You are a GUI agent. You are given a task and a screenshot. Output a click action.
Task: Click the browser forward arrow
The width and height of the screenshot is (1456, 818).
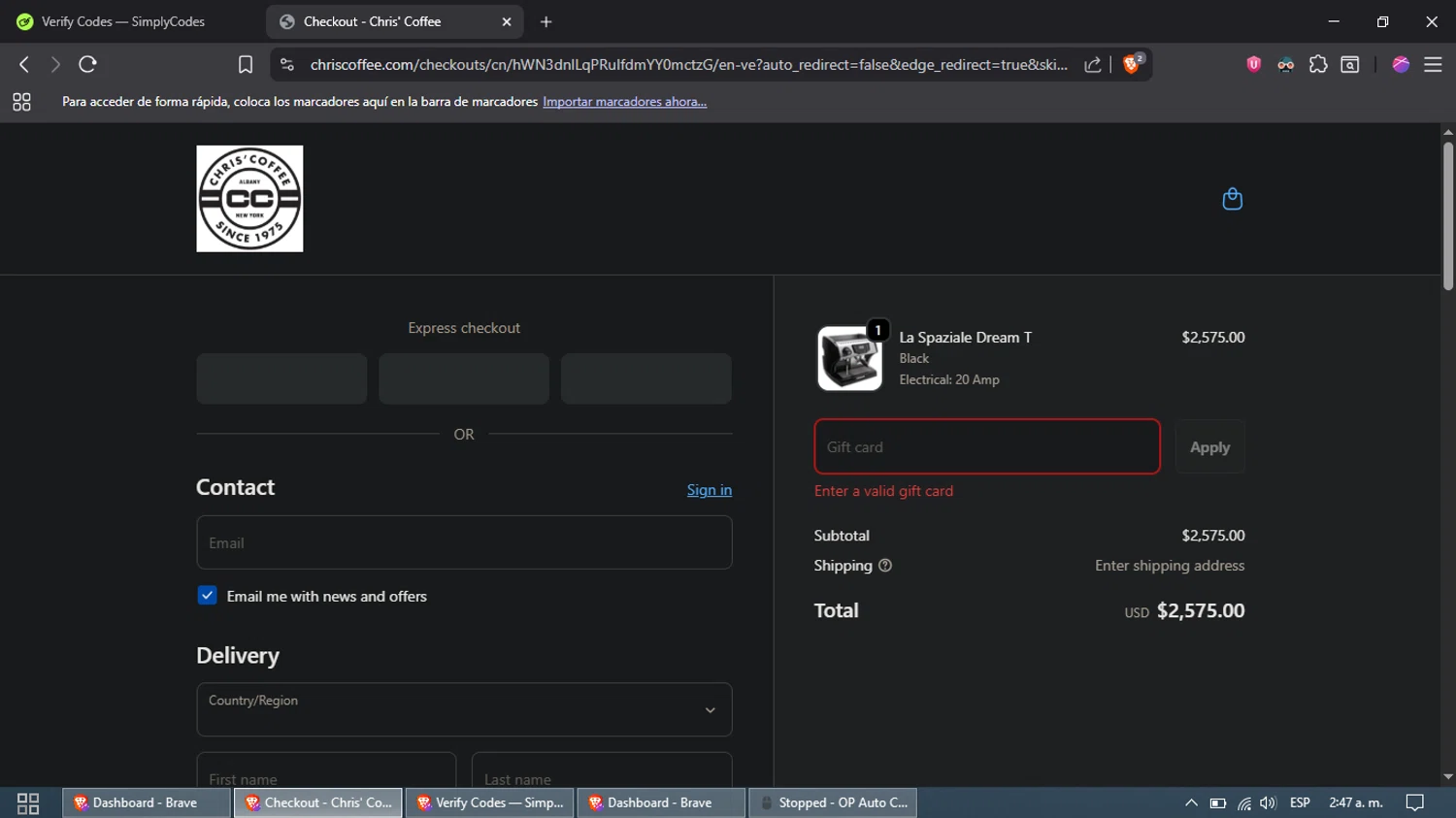(x=55, y=64)
